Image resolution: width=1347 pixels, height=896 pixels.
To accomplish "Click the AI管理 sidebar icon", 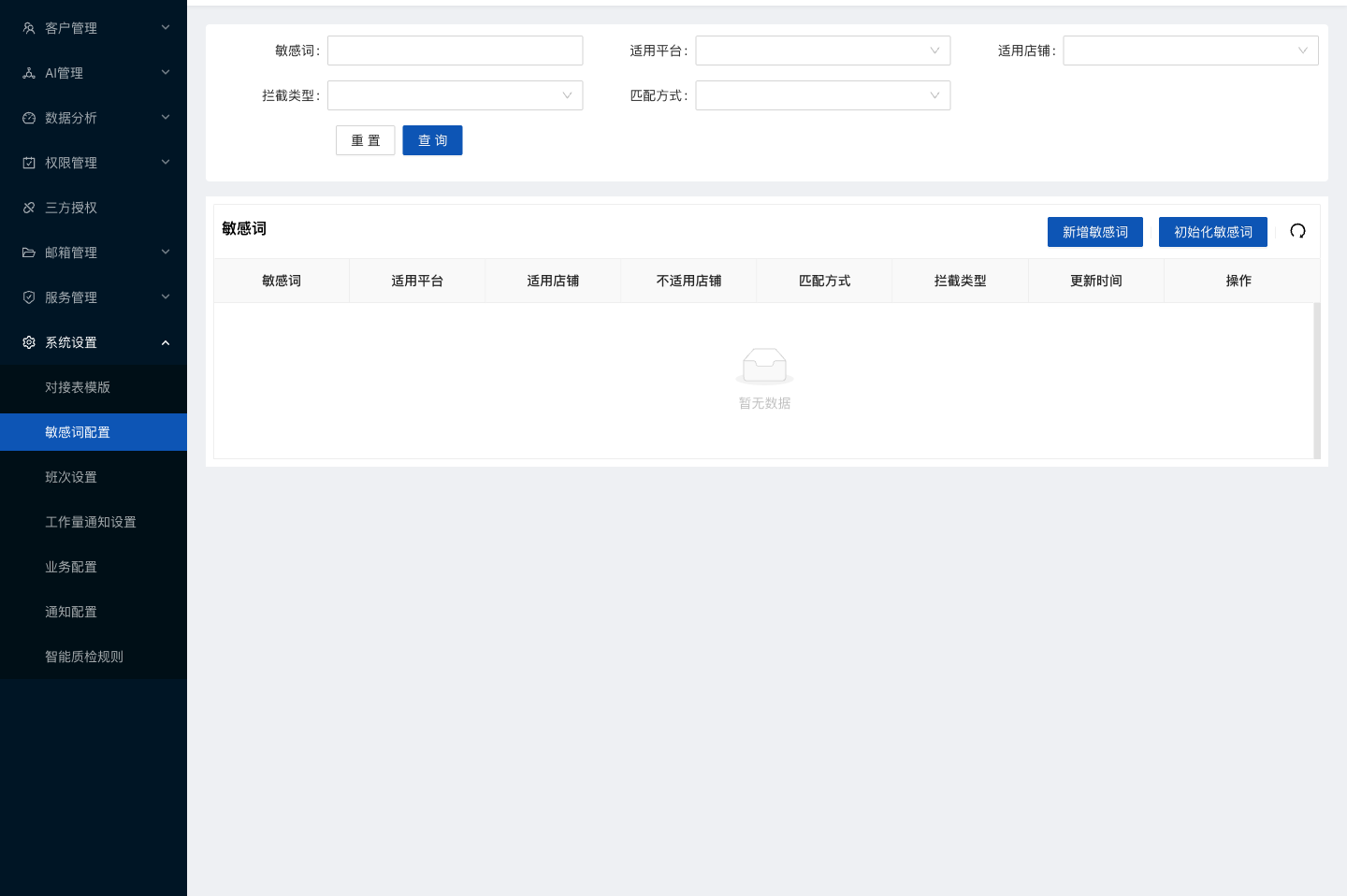I will tap(29, 73).
